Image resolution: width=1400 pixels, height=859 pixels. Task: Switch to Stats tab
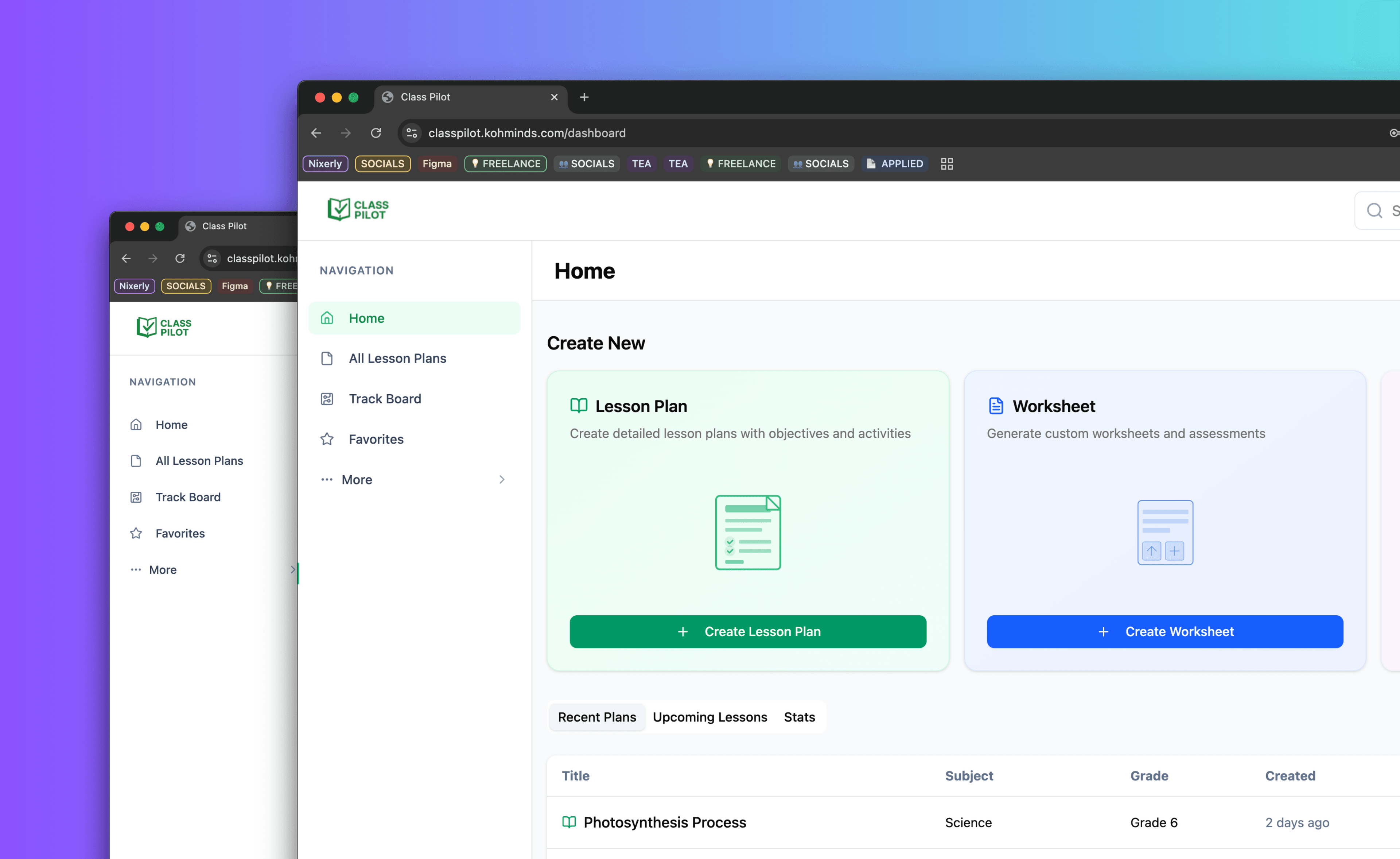pos(799,717)
